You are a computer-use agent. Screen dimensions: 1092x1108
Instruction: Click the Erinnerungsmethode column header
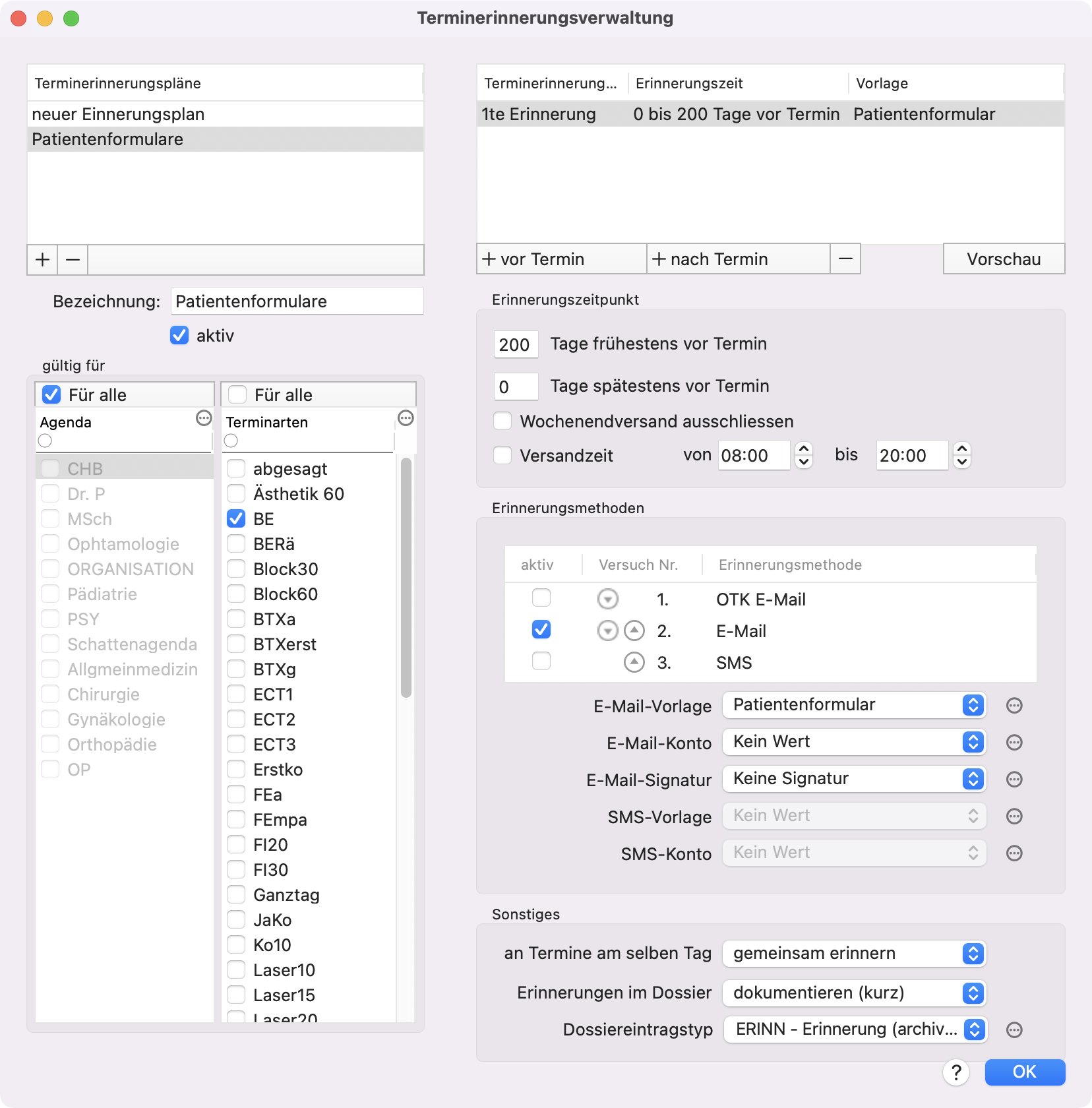[x=868, y=565]
